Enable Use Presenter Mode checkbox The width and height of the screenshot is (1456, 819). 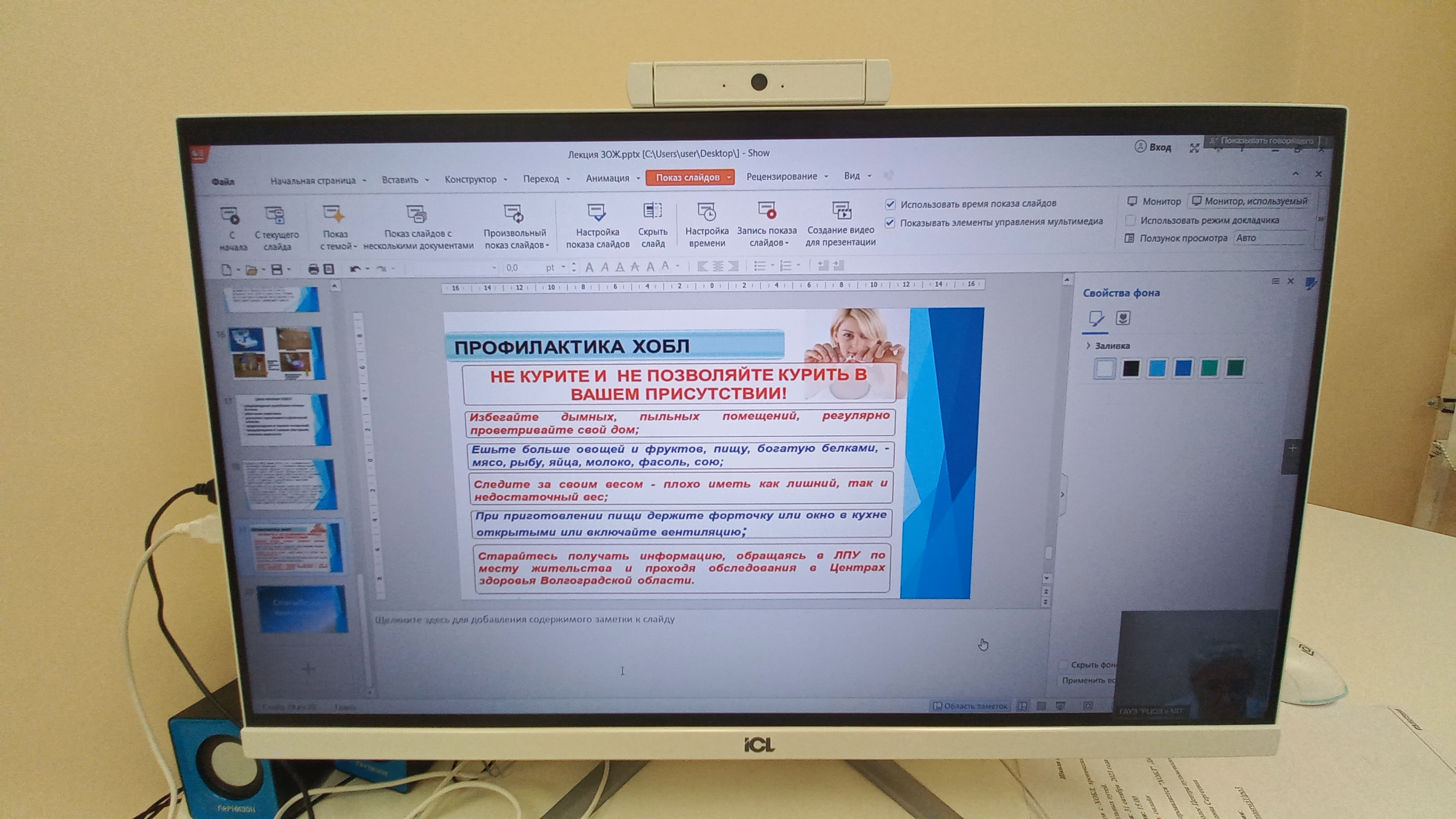[1130, 220]
